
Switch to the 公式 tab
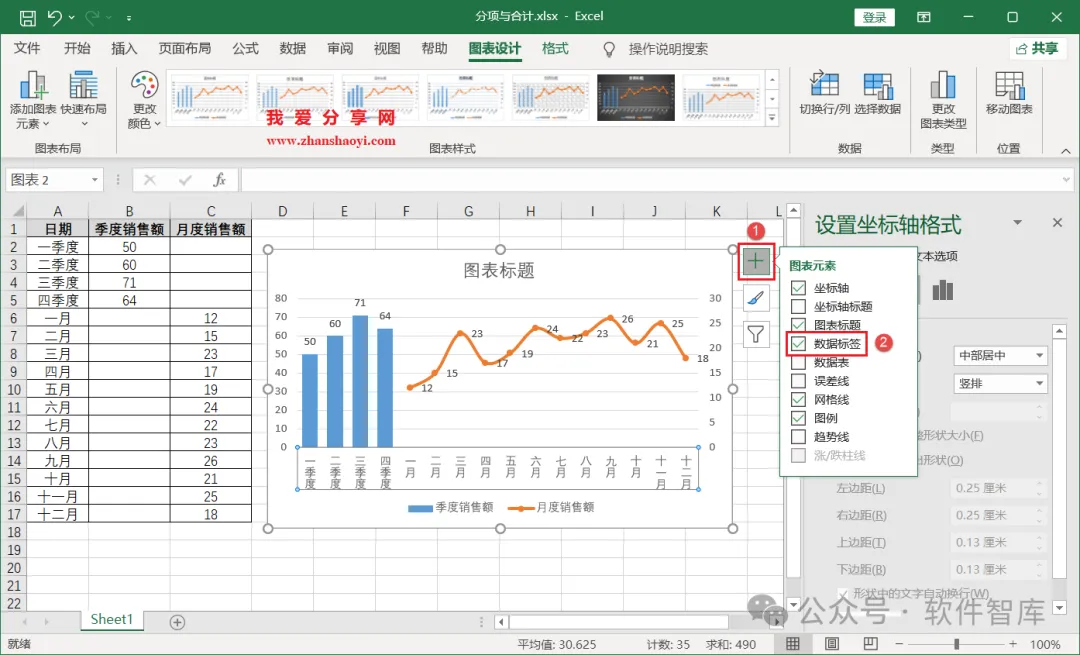(x=245, y=49)
